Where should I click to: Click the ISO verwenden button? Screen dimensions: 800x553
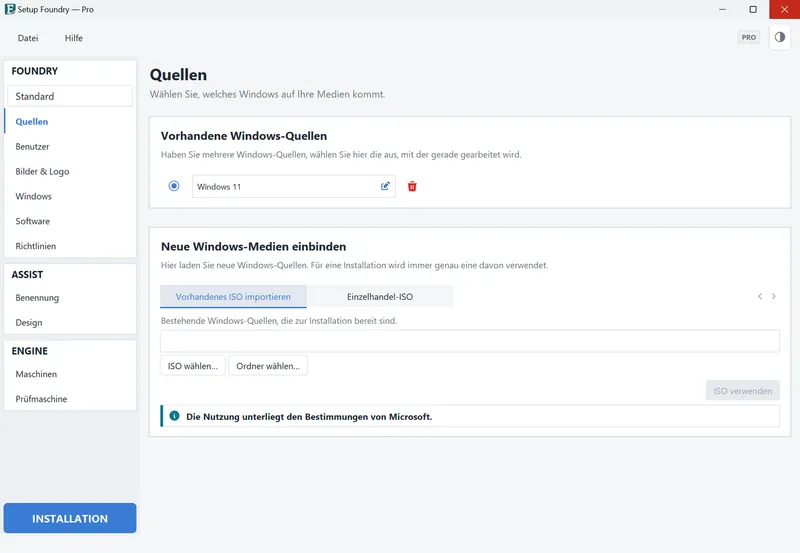[742, 391]
